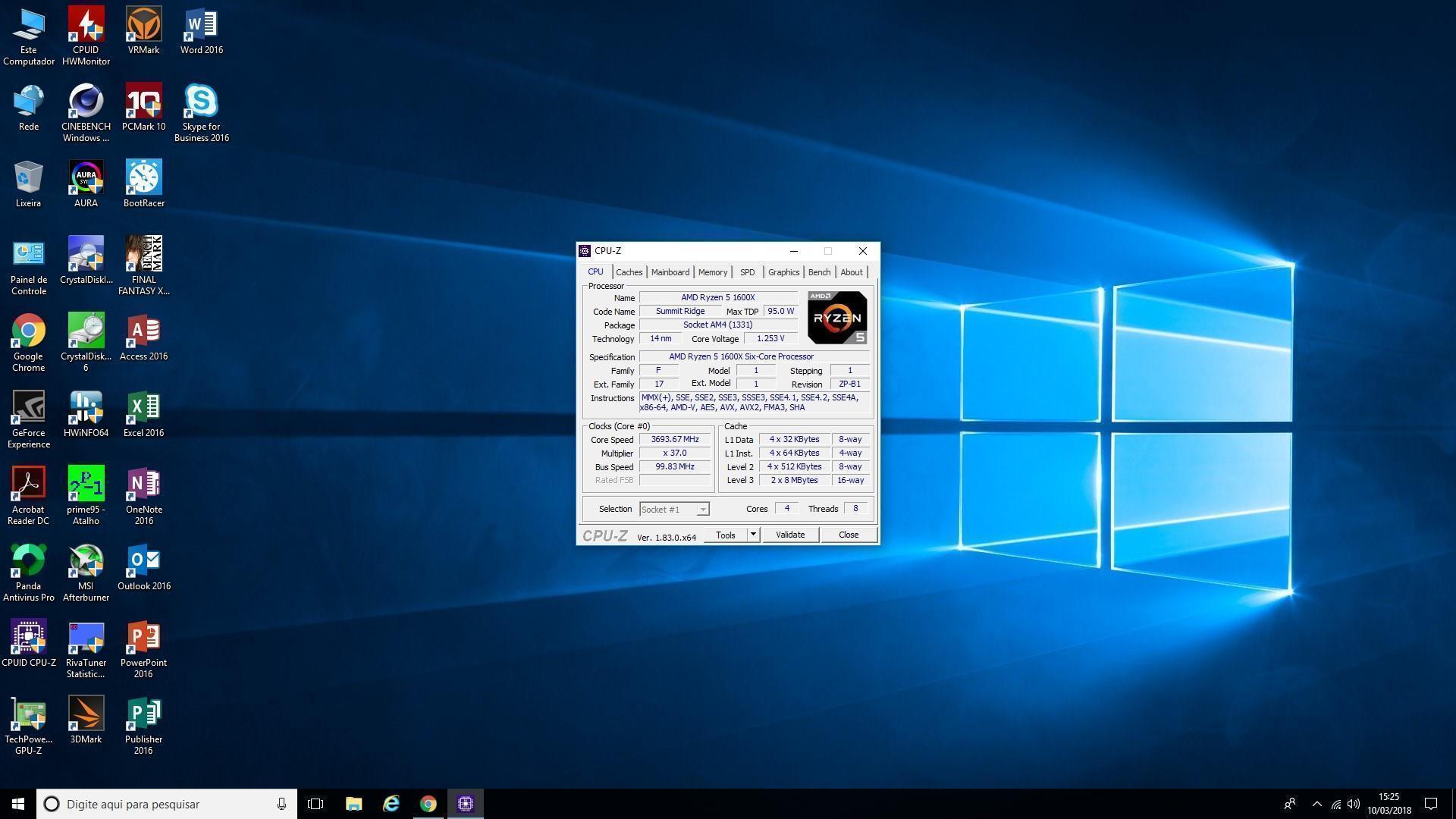
Task: Select the CPU tab in CPU-Z
Action: [595, 271]
